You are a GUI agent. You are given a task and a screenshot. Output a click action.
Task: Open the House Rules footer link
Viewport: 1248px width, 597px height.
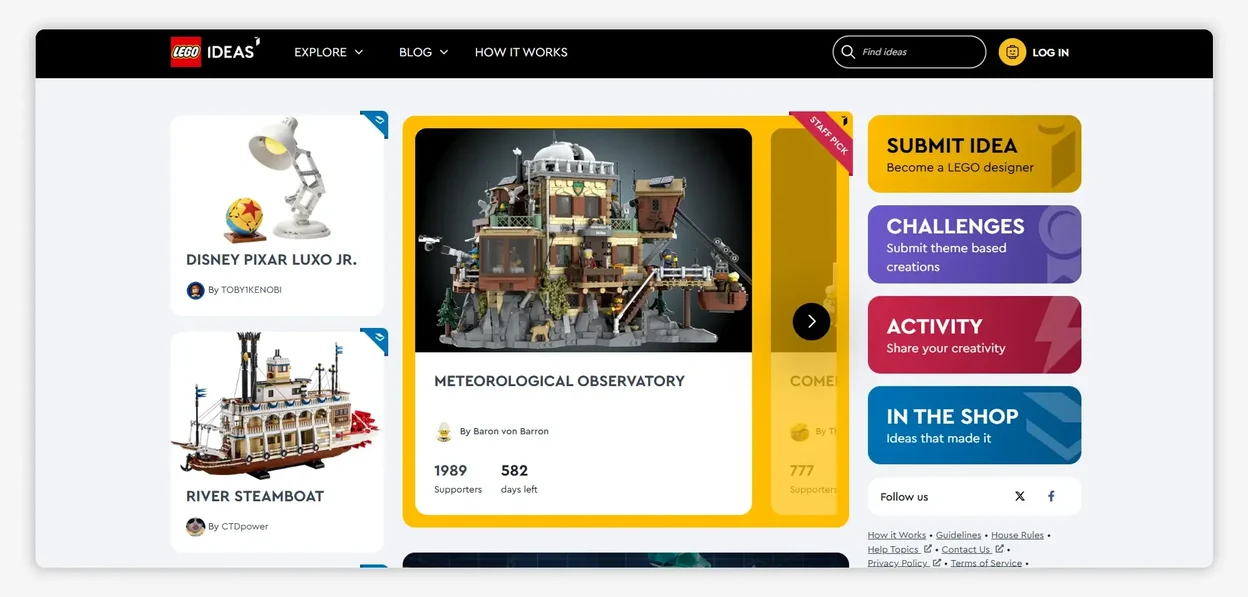[1017, 535]
